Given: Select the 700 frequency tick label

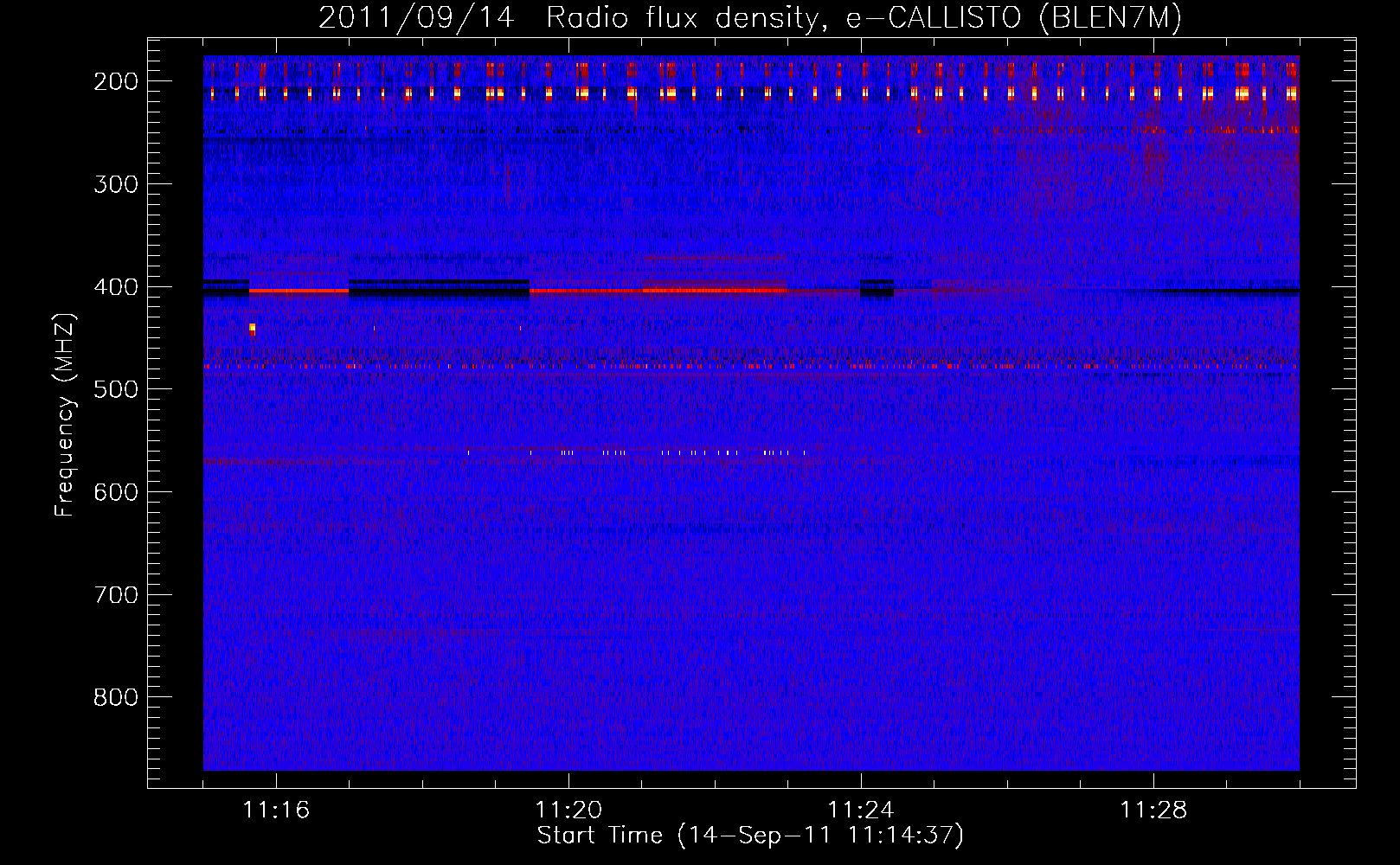Looking at the screenshot, I should (115, 595).
